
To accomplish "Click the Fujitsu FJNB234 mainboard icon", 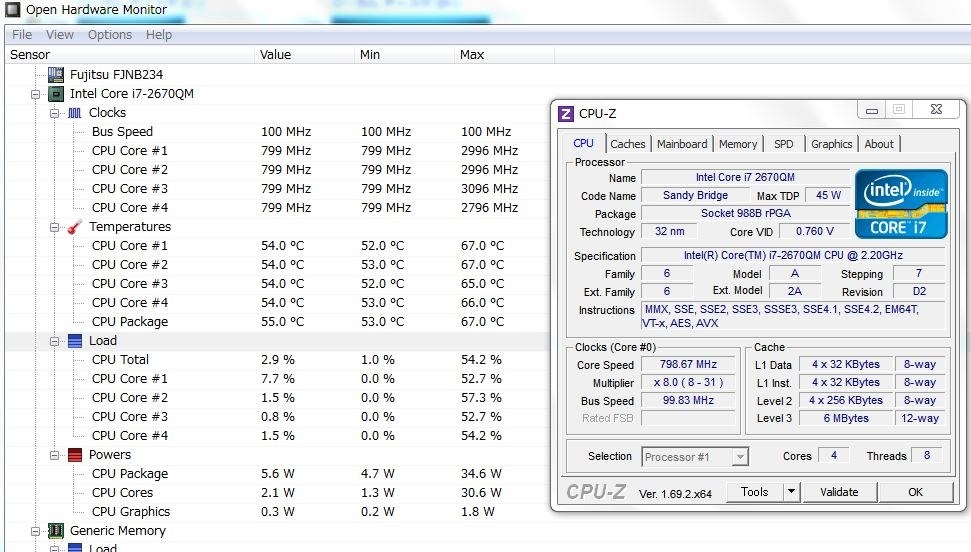I will (x=56, y=75).
